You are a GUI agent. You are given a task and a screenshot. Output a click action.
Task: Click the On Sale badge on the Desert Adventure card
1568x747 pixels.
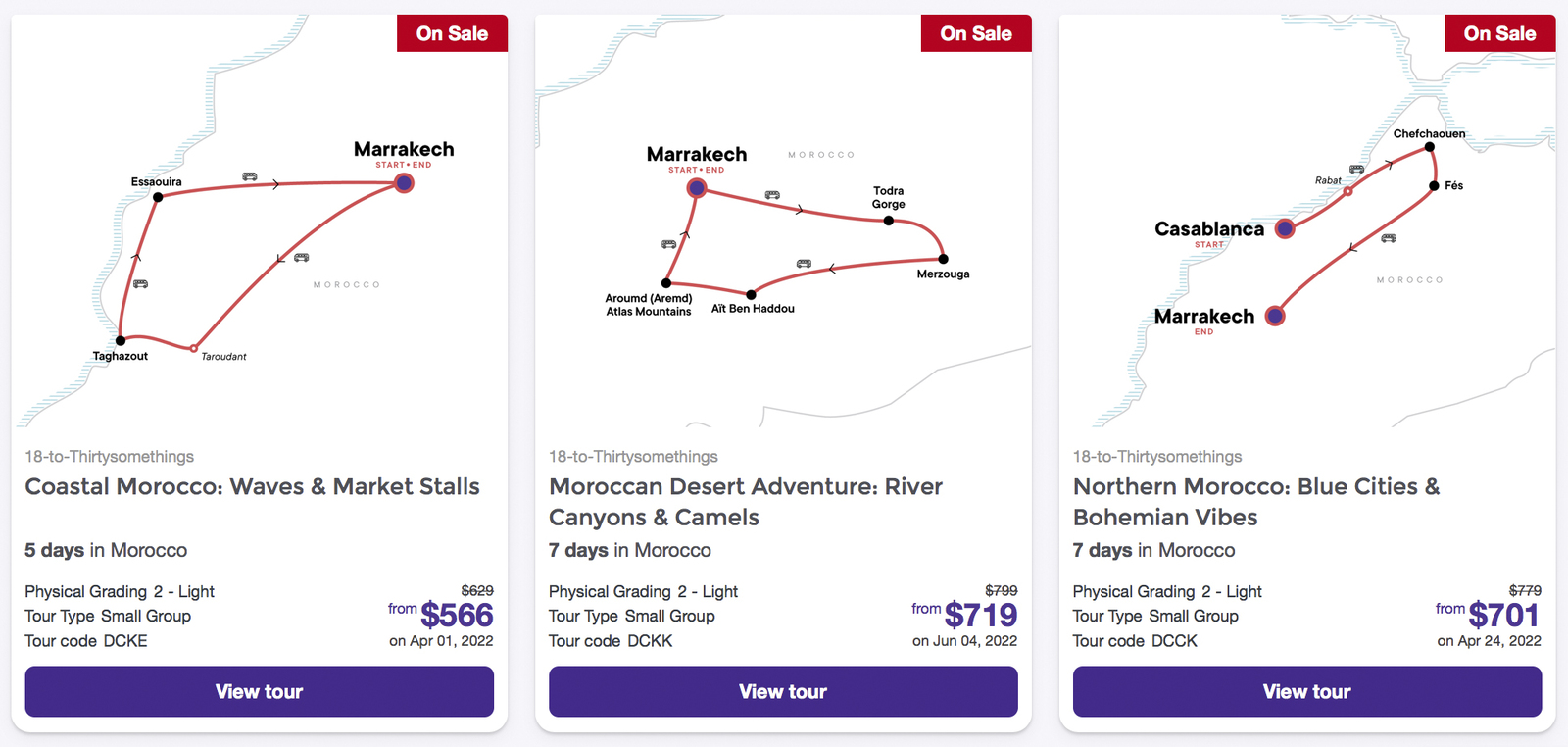point(976,32)
